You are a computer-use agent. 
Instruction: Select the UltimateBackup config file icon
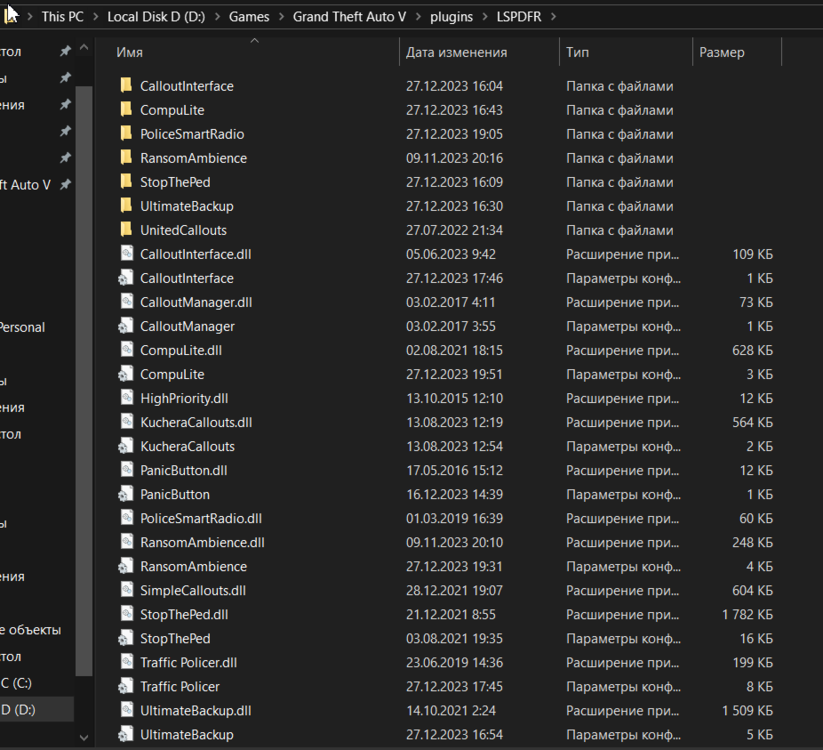126,734
